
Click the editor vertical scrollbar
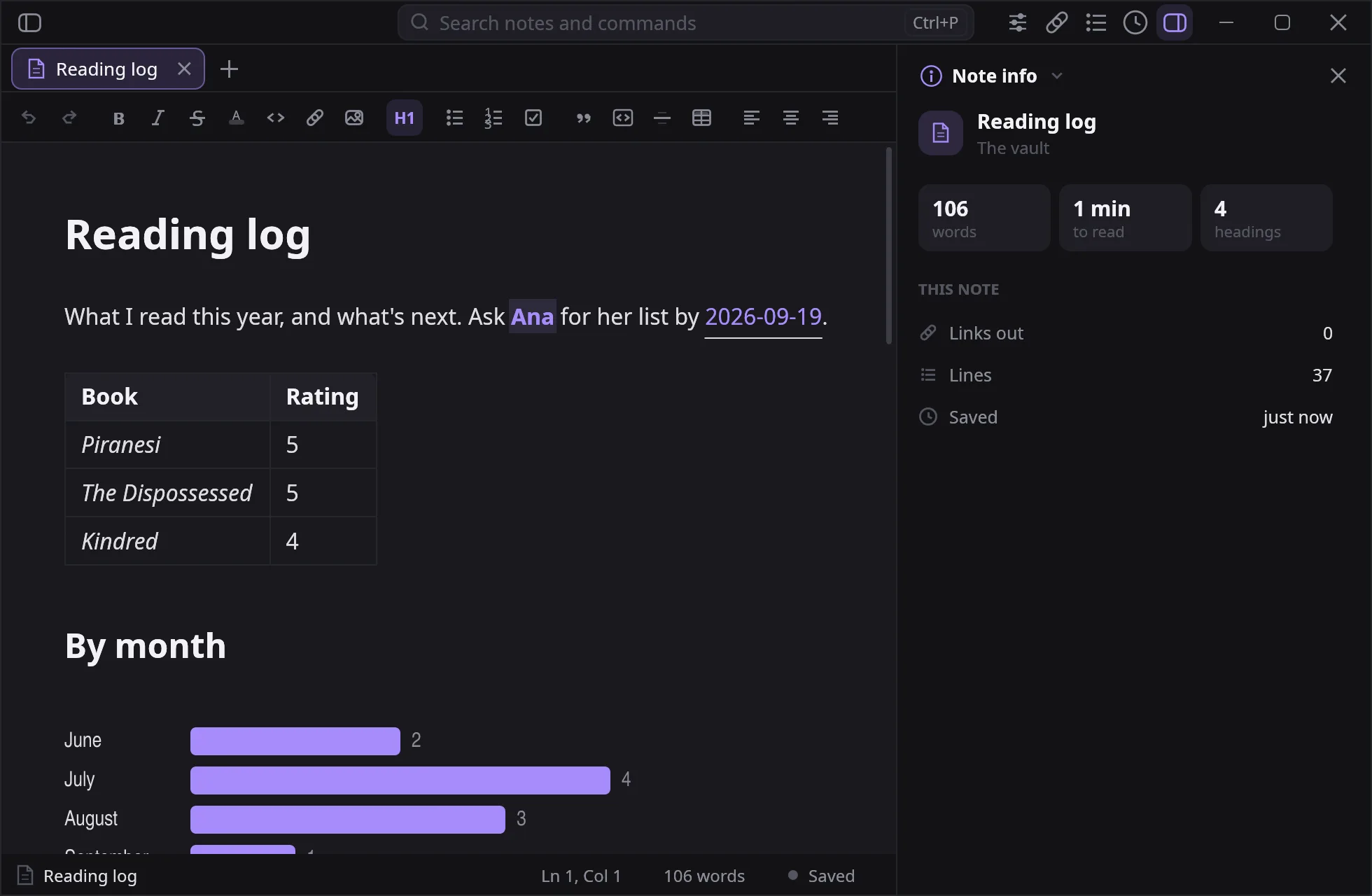pos(889,245)
